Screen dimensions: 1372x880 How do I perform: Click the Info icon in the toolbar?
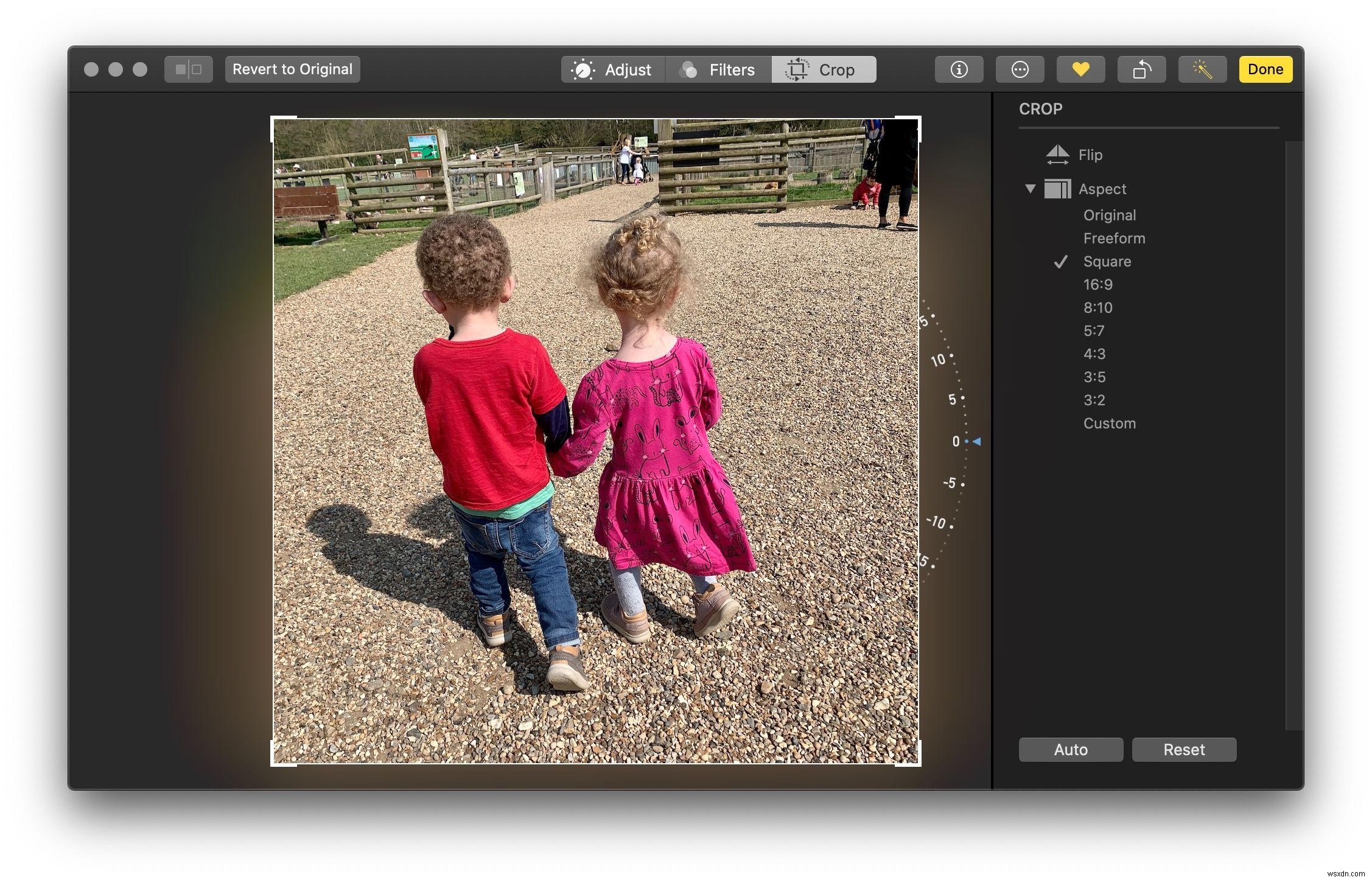[958, 69]
